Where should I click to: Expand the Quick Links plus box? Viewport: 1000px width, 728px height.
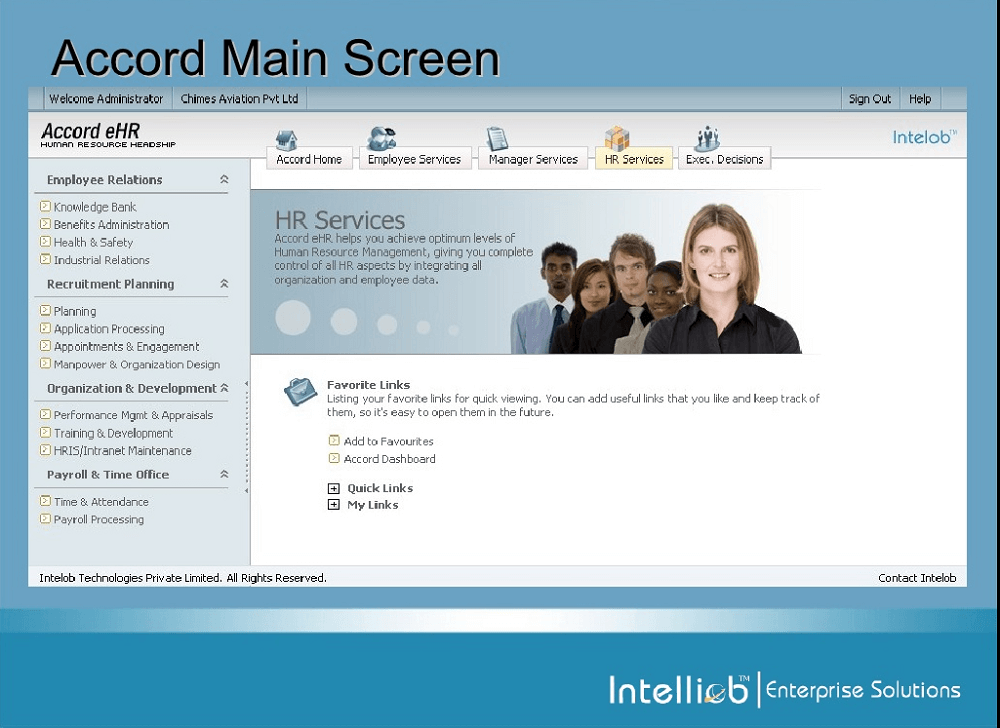pos(334,488)
